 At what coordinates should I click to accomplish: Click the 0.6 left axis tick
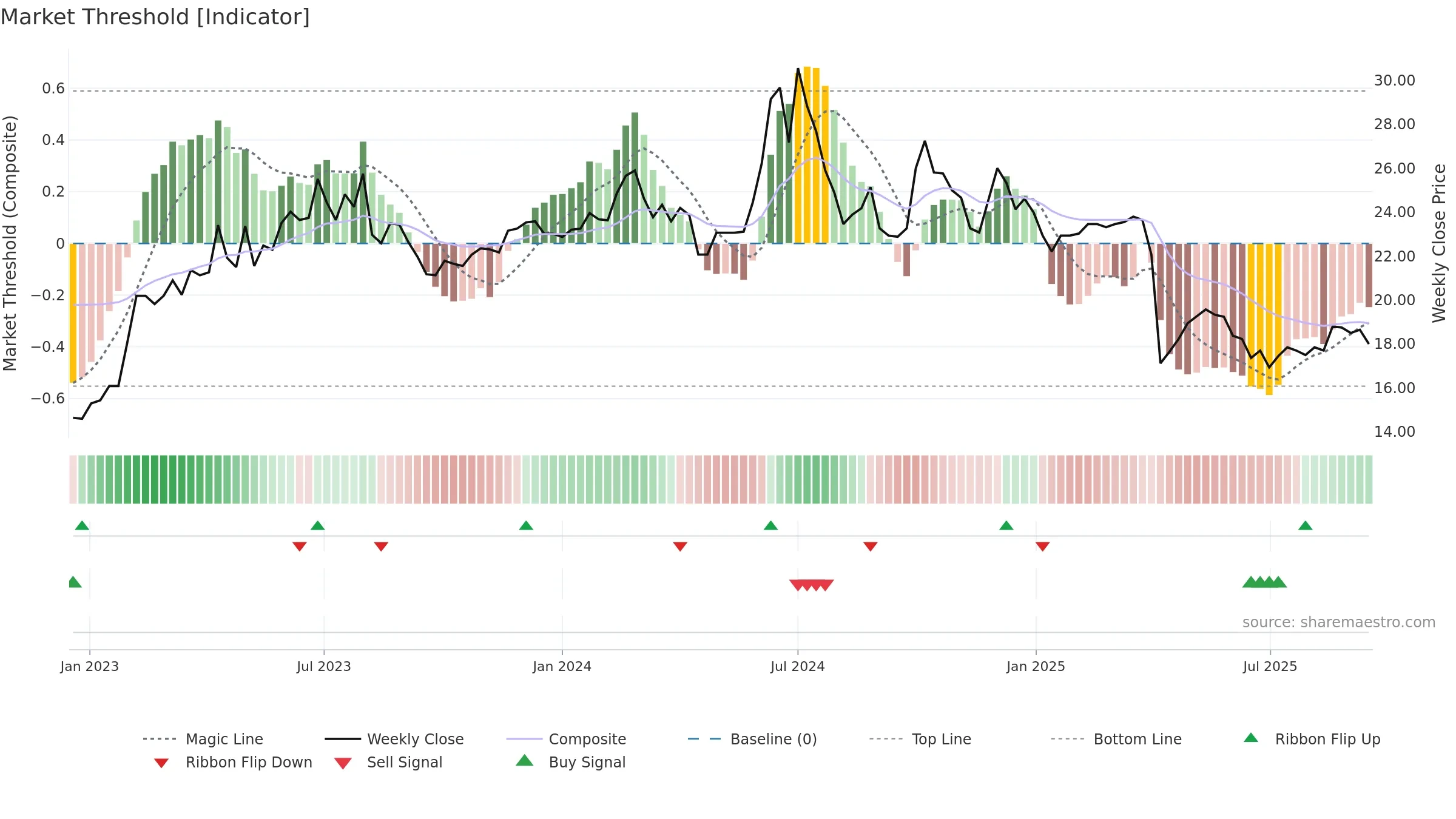pos(53,89)
